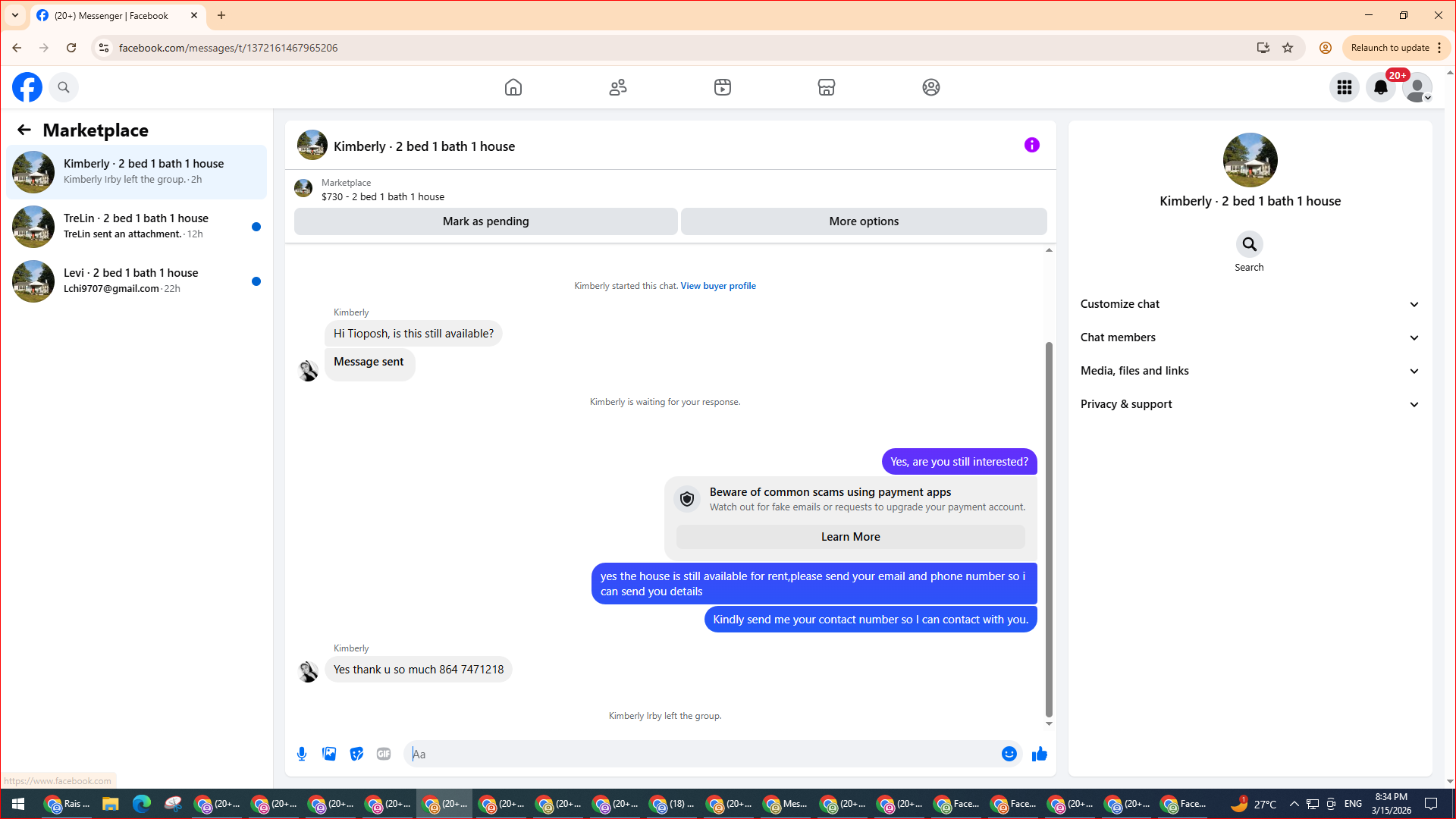
Task: Open Windows notification center icon
Action: pos(1432,804)
